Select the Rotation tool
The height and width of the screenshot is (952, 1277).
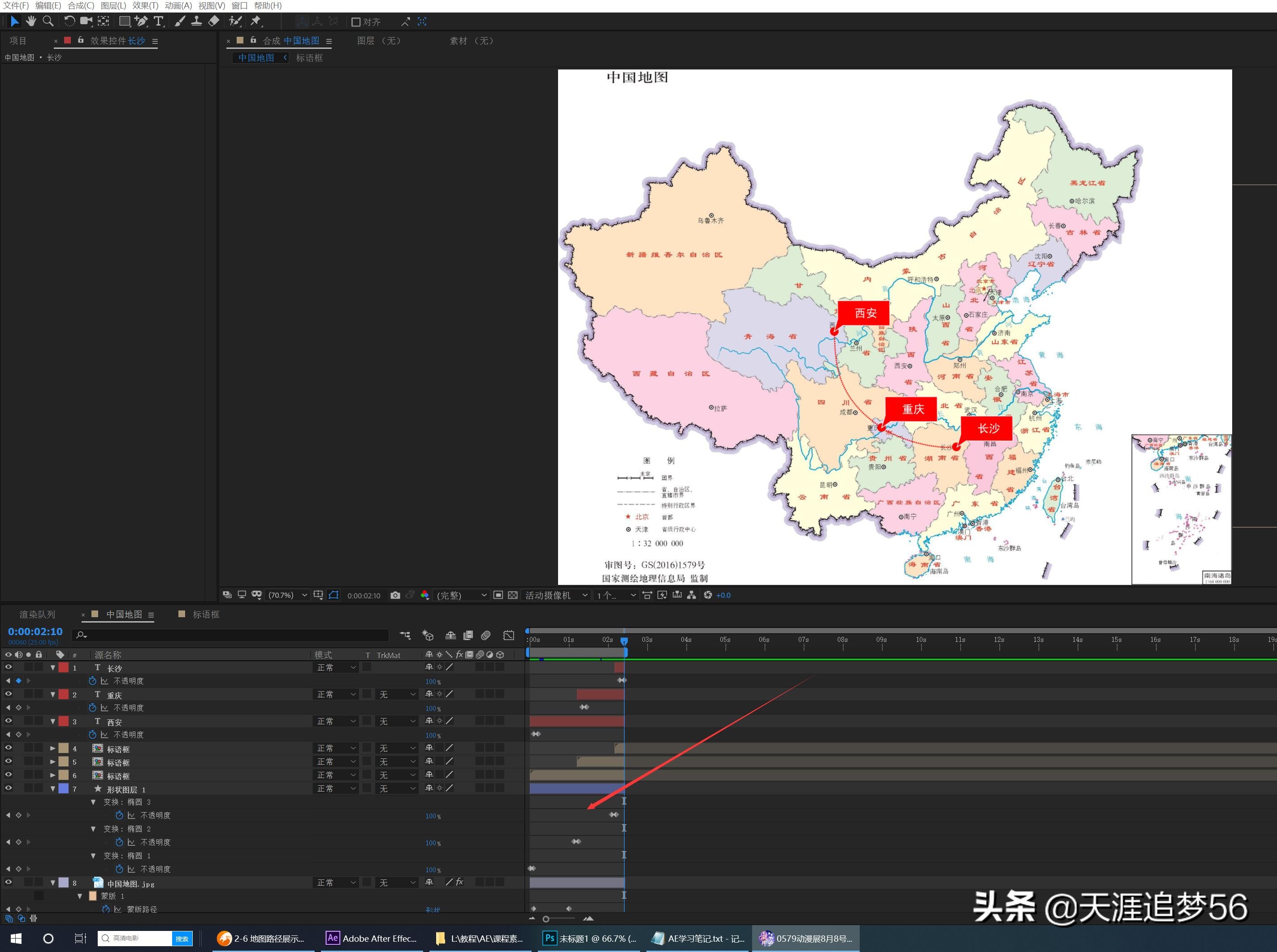tap(69, 22)
